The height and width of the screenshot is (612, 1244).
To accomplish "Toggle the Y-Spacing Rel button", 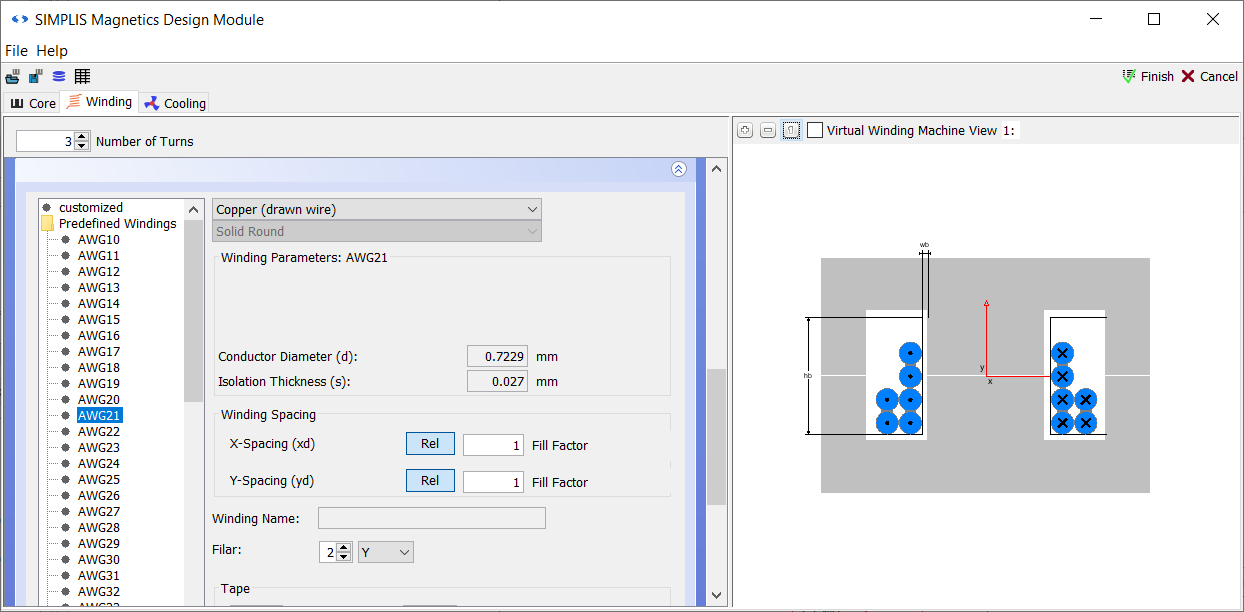I will (430, 481).
